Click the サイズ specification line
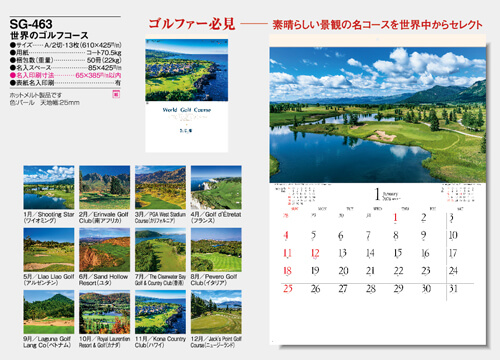Viewport: 500px width, 360px height. coord(66,45)
